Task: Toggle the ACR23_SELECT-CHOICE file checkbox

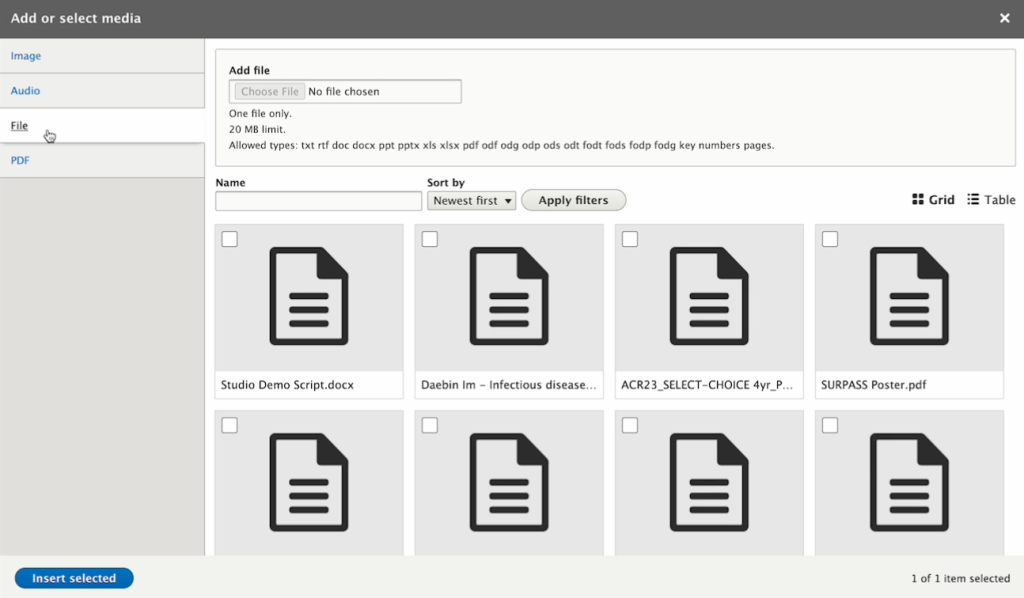Action: tap(630, 239)
